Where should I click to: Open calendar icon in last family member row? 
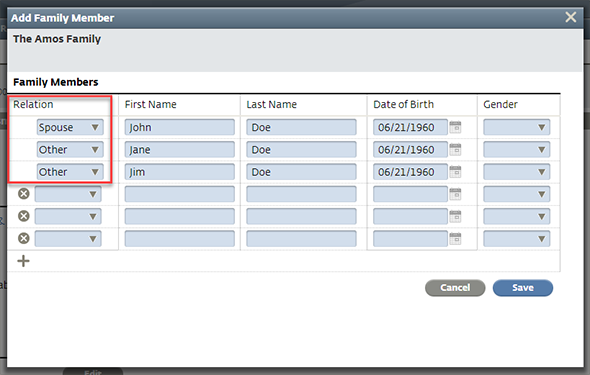coord(455,238)
